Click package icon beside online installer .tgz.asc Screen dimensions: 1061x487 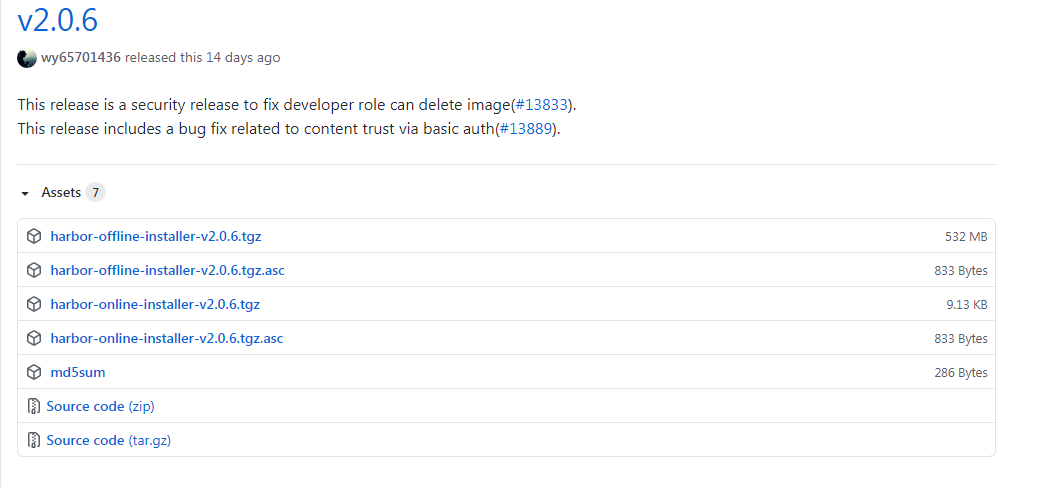(34, 338)
